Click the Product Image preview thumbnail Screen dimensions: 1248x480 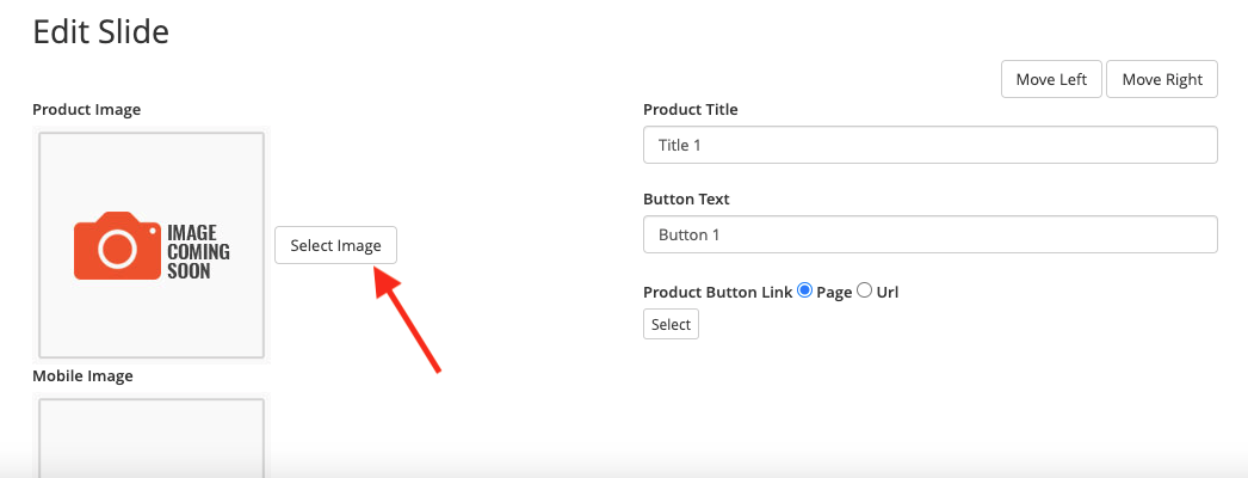pos(151,245)
